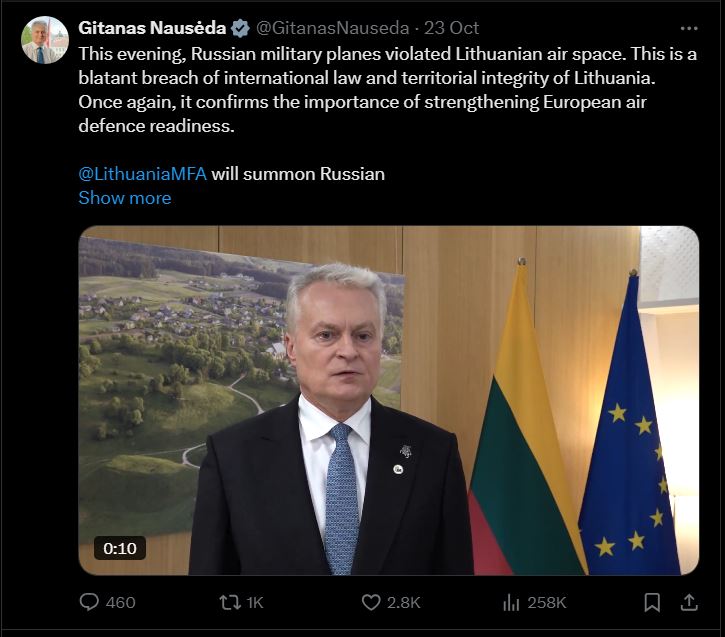Screen dimensions: 725x637
Task: Open the three-dot more options menu
Action: (x=687, y=28)
